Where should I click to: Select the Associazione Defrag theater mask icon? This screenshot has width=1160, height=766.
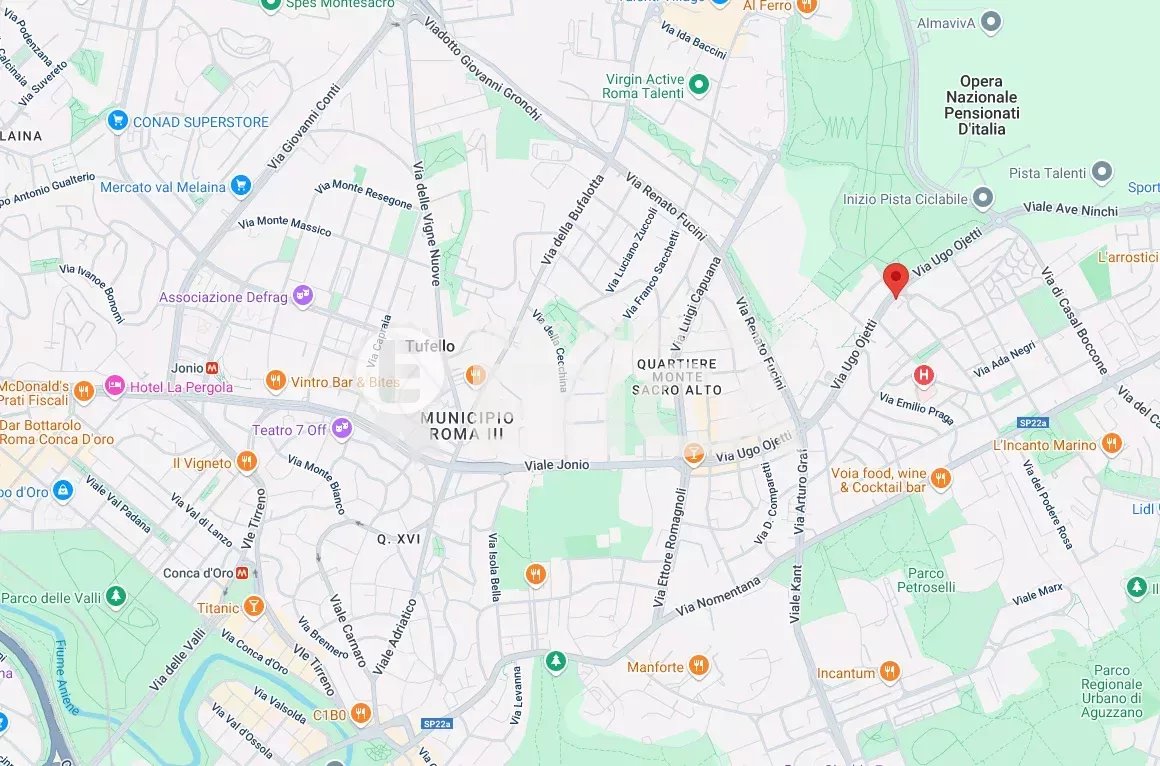click(x=302, y=296)
